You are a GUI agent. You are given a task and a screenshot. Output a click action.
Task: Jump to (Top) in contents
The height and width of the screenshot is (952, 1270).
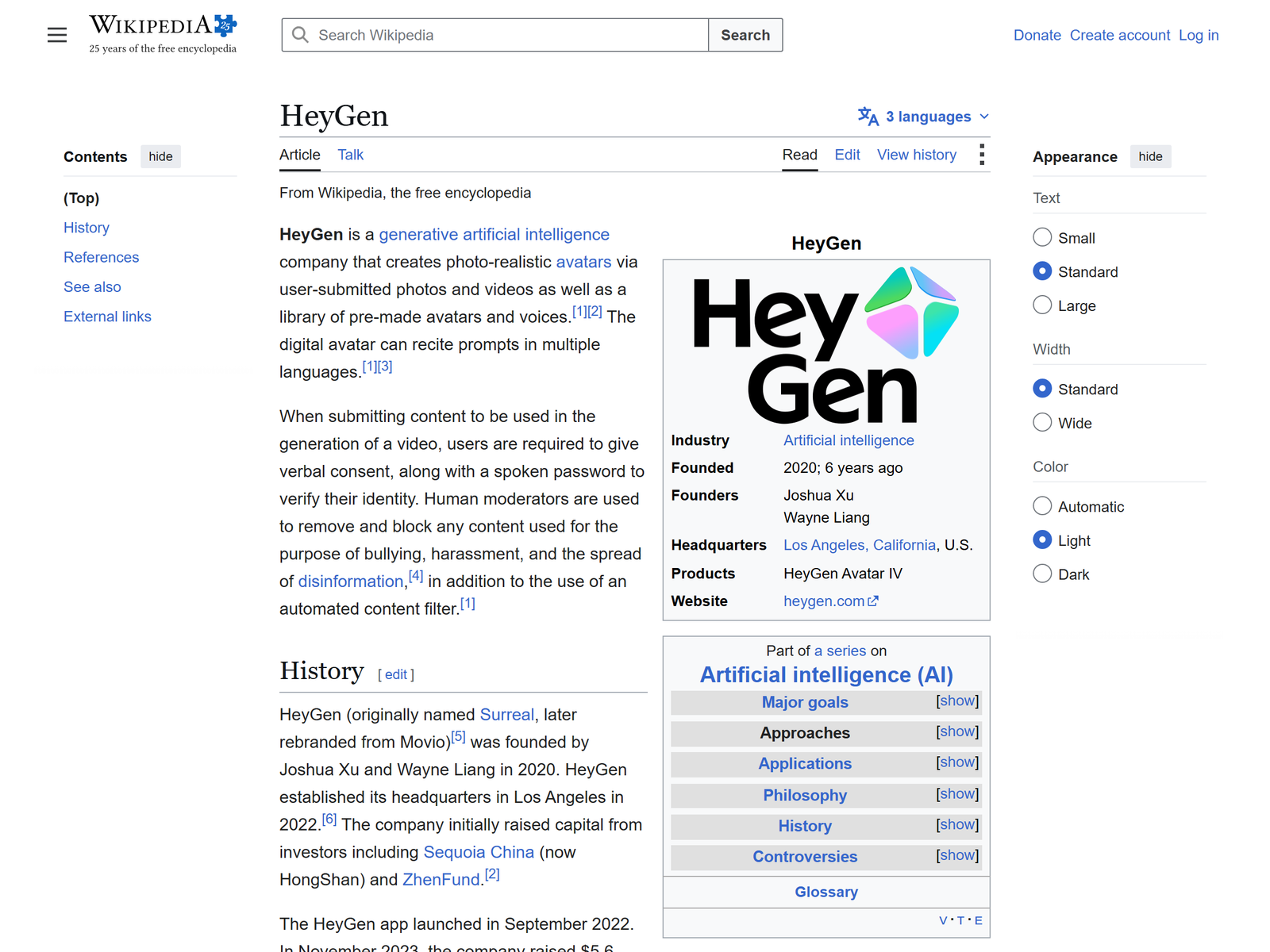point(82,198)
